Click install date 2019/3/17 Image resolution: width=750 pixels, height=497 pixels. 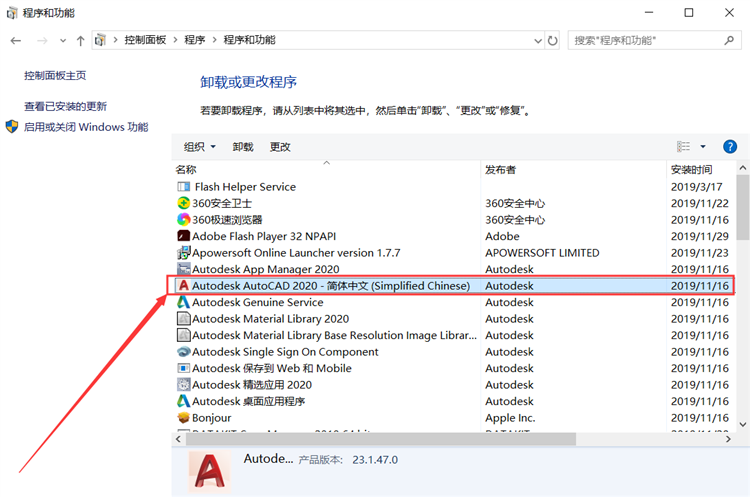click(696, 187)
